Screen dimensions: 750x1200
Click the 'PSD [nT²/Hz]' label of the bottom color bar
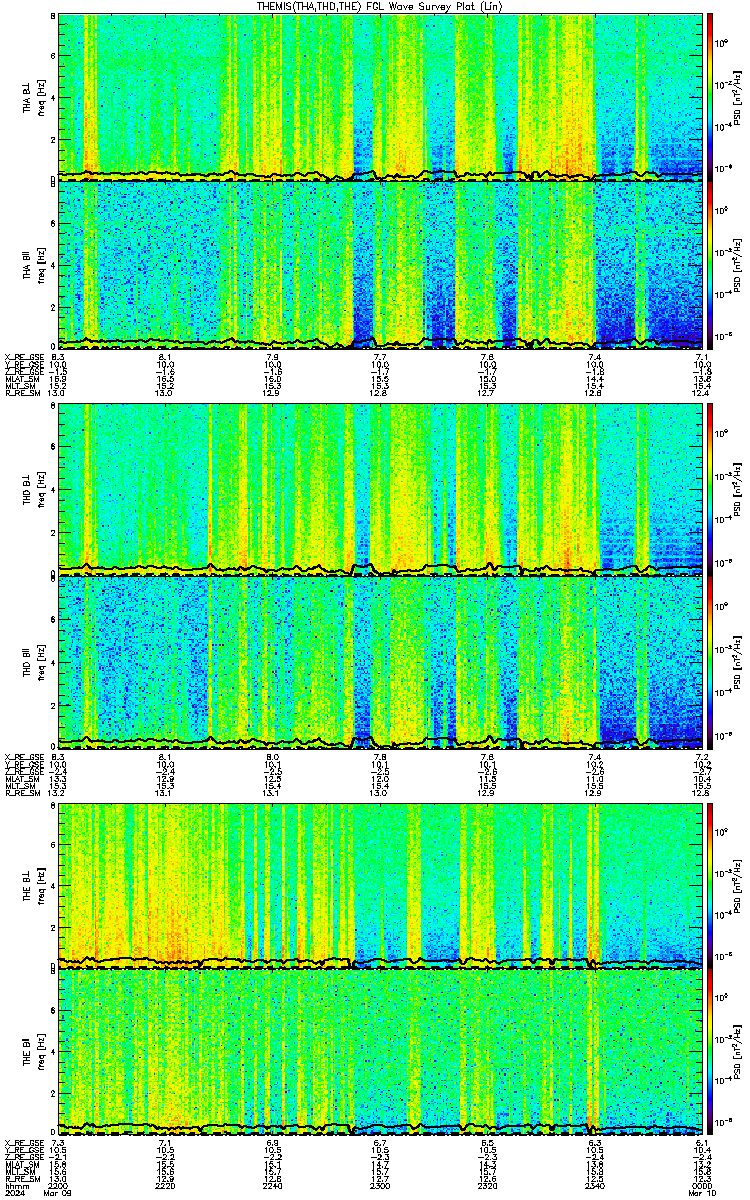[x=738, y=1053]
